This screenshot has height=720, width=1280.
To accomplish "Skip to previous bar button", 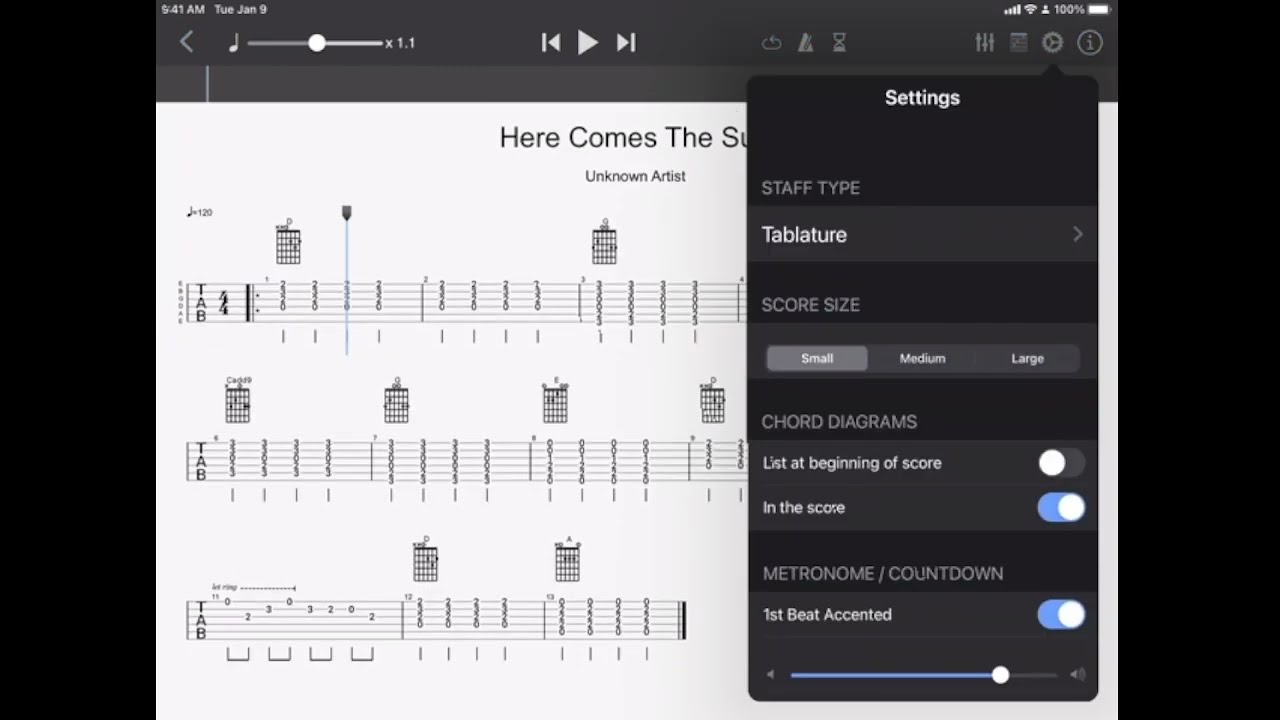I will tap(551, 42).
